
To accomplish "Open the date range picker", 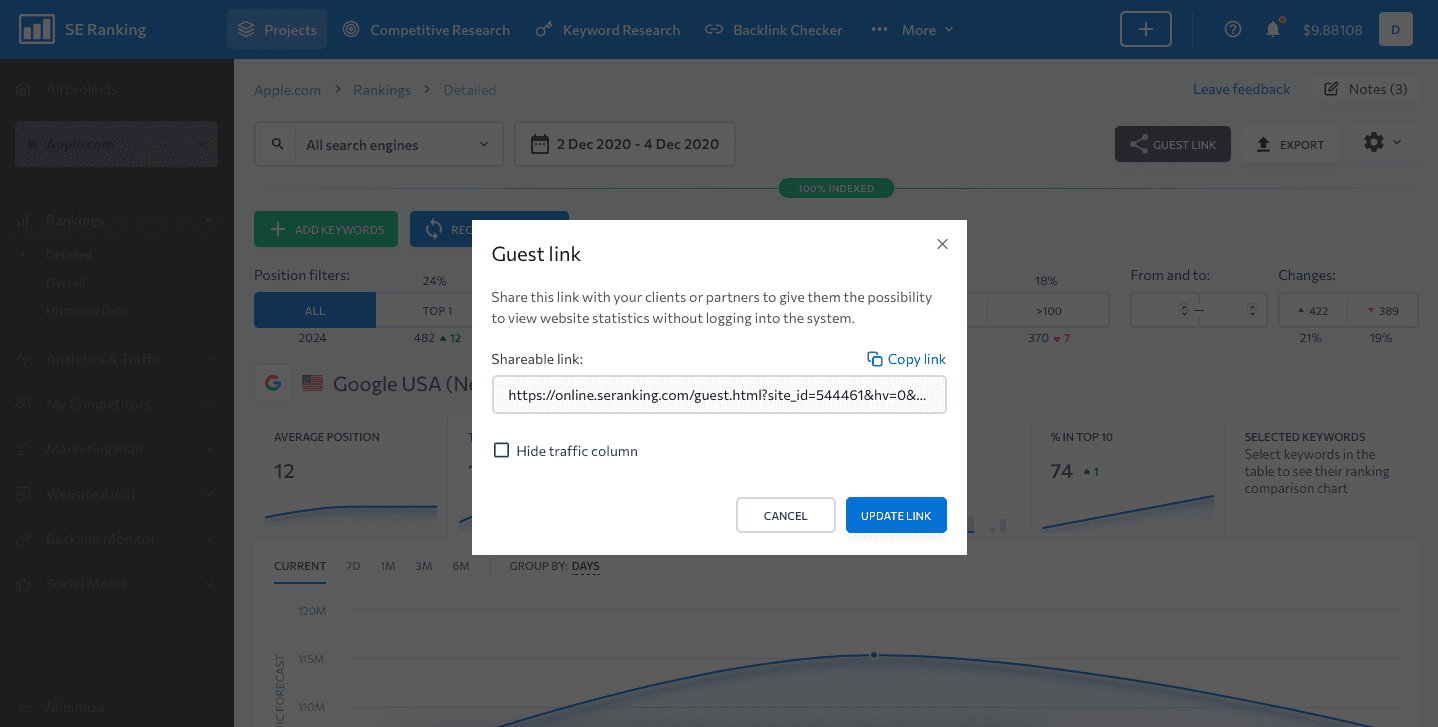I will click(625, 144).
